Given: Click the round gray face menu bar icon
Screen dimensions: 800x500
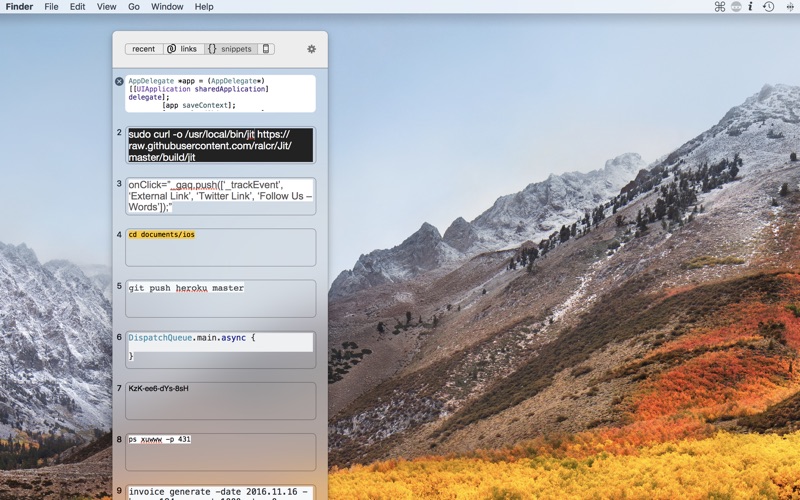Looking at the screenshot, I should (x=736, y=7).
